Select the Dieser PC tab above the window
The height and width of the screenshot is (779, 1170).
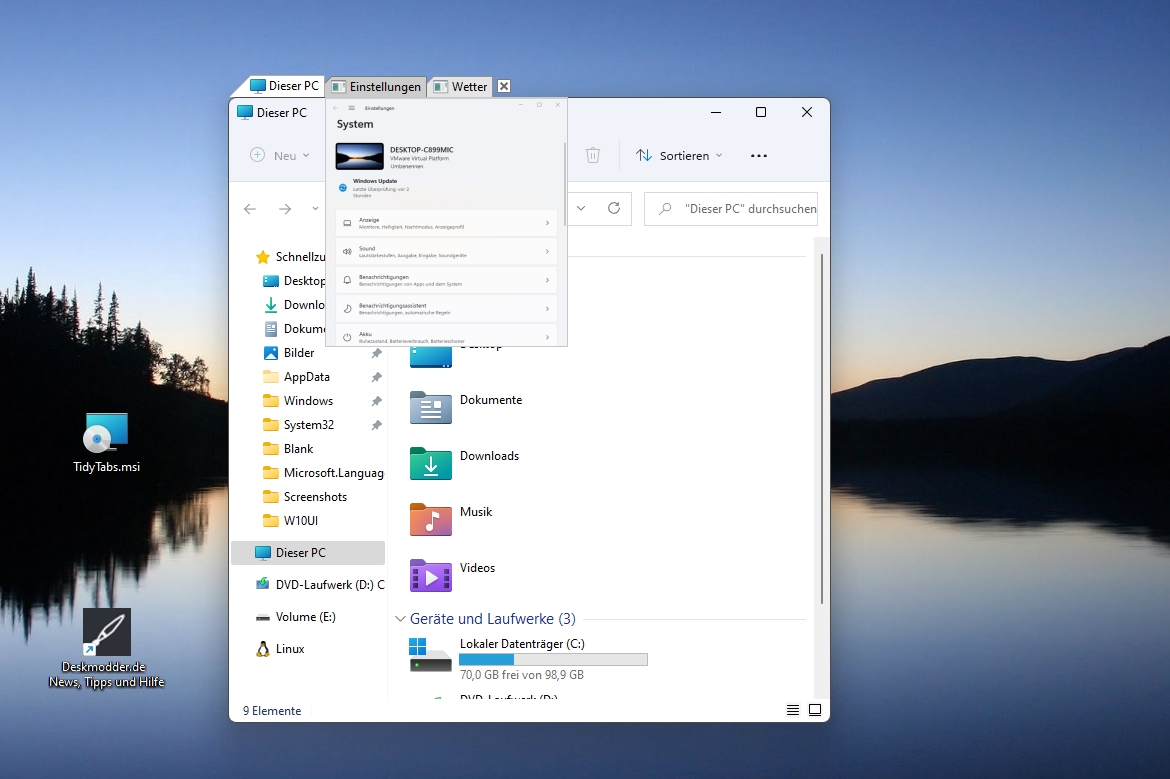click(x=284, y=86)
